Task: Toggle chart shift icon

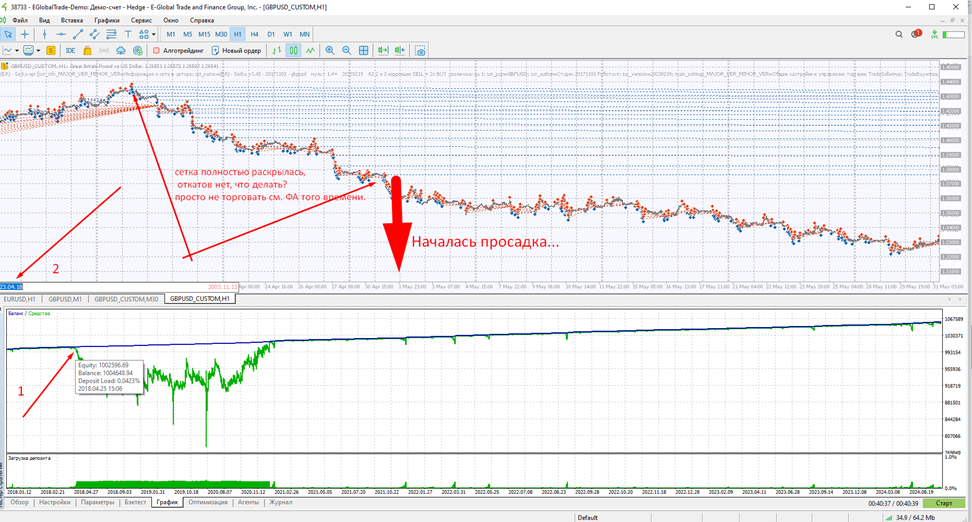Action: [400, 51]
